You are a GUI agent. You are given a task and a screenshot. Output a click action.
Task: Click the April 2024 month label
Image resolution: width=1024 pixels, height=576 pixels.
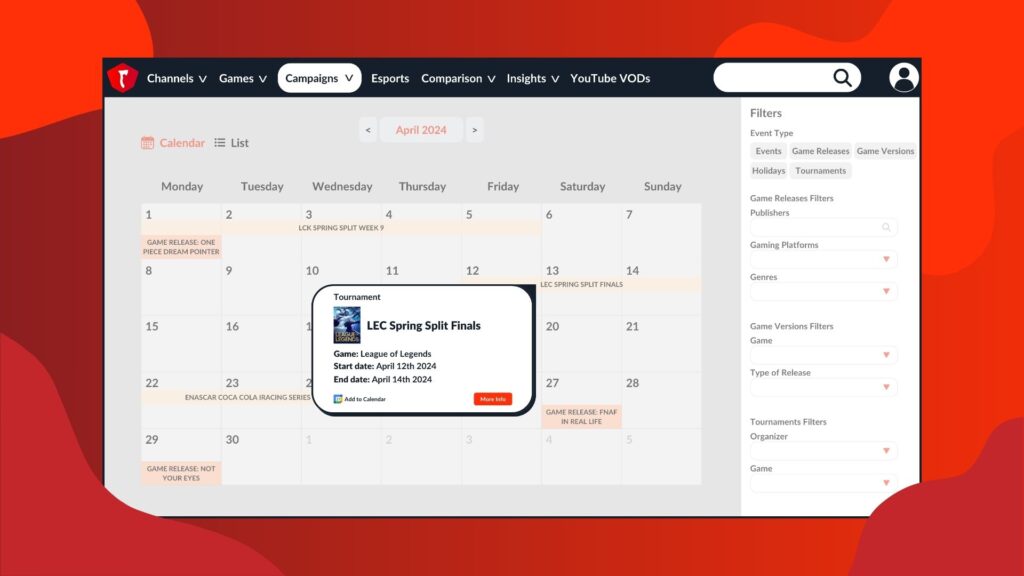(x=421, y=130)
